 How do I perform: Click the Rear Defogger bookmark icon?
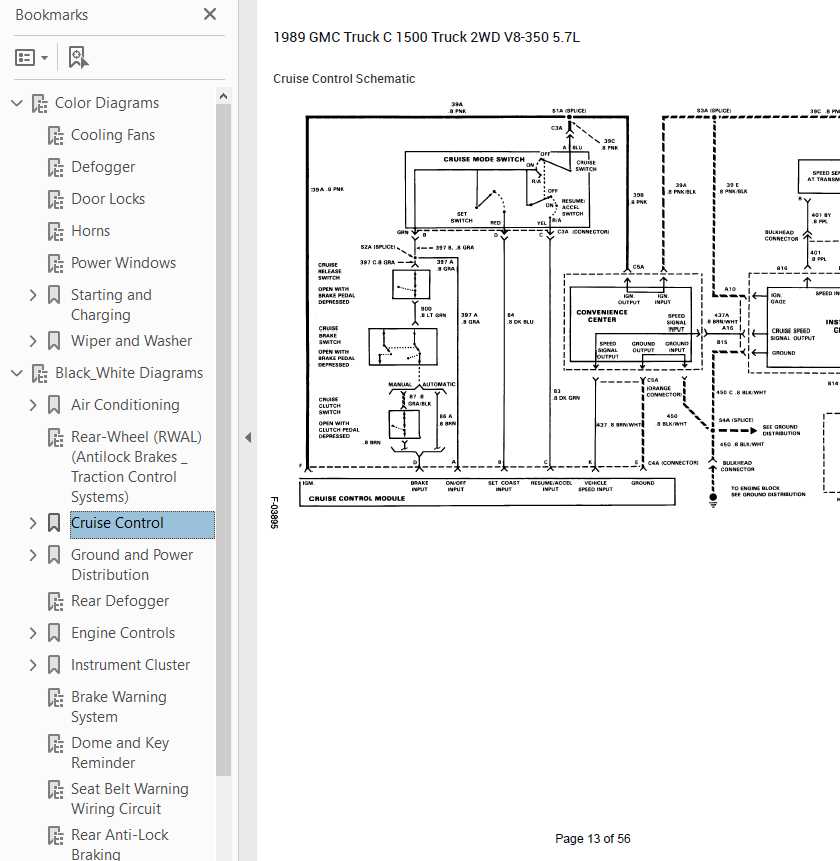[55, 602]
